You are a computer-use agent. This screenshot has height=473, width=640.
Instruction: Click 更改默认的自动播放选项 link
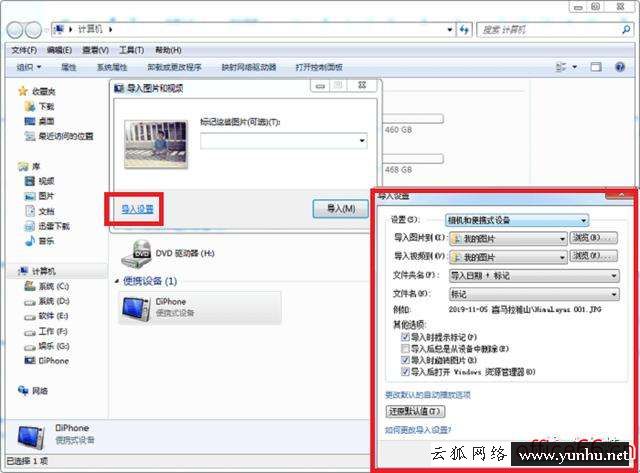(x=428, y=395)
